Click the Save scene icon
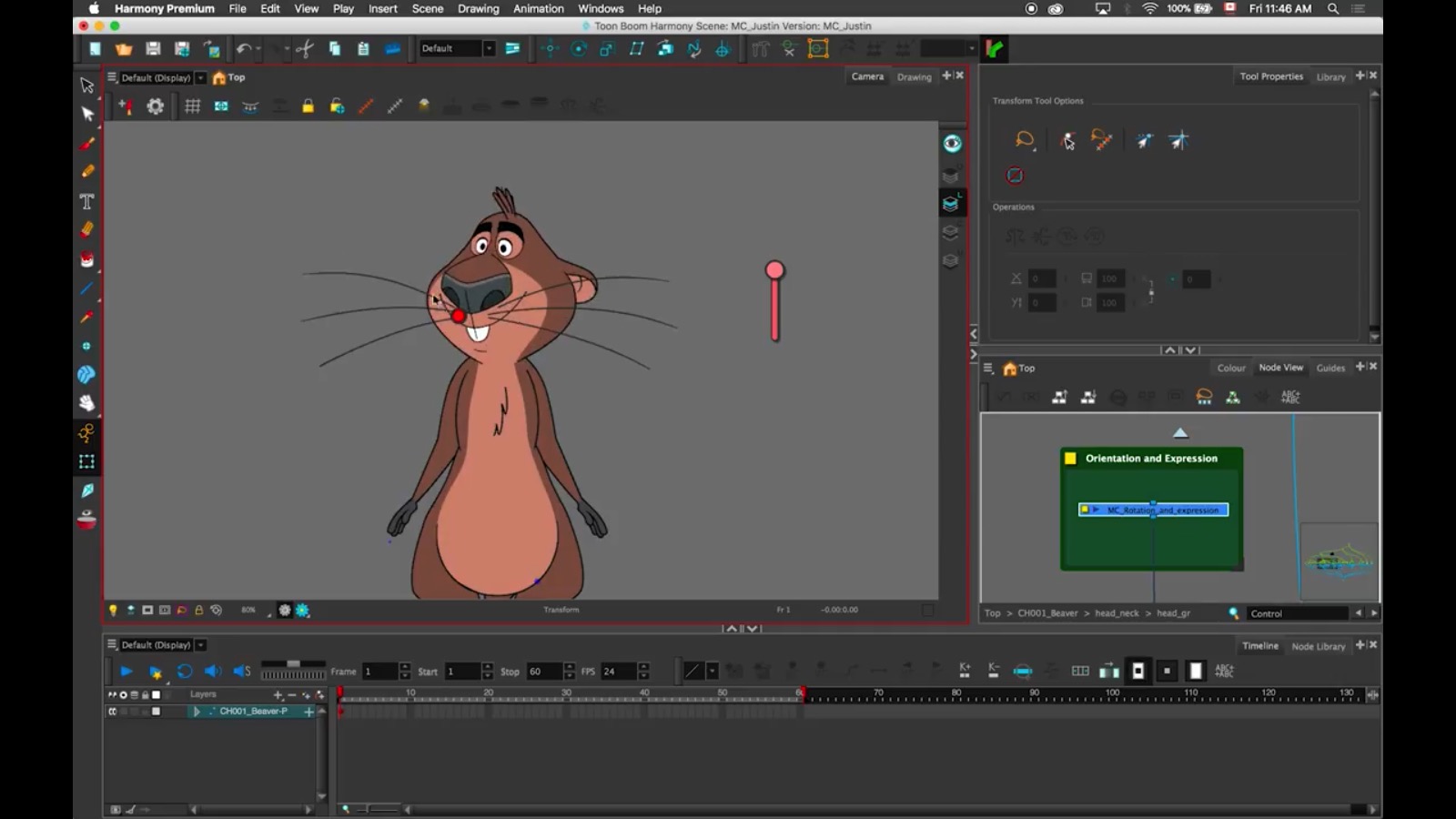The image size is (1456, 819). coord(153,49)
